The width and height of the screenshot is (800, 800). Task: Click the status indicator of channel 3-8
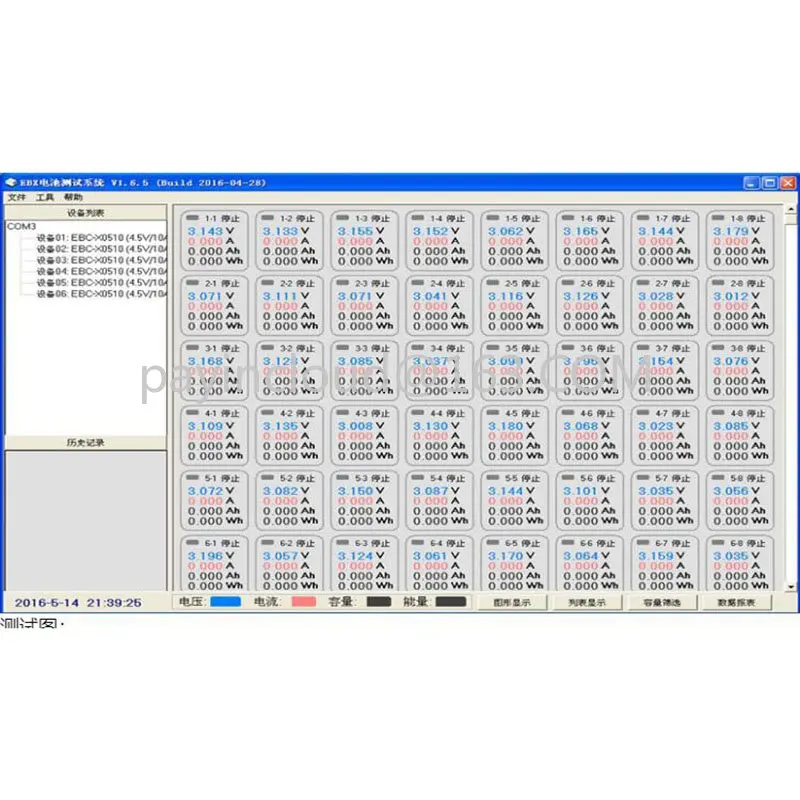click(718, 347)
